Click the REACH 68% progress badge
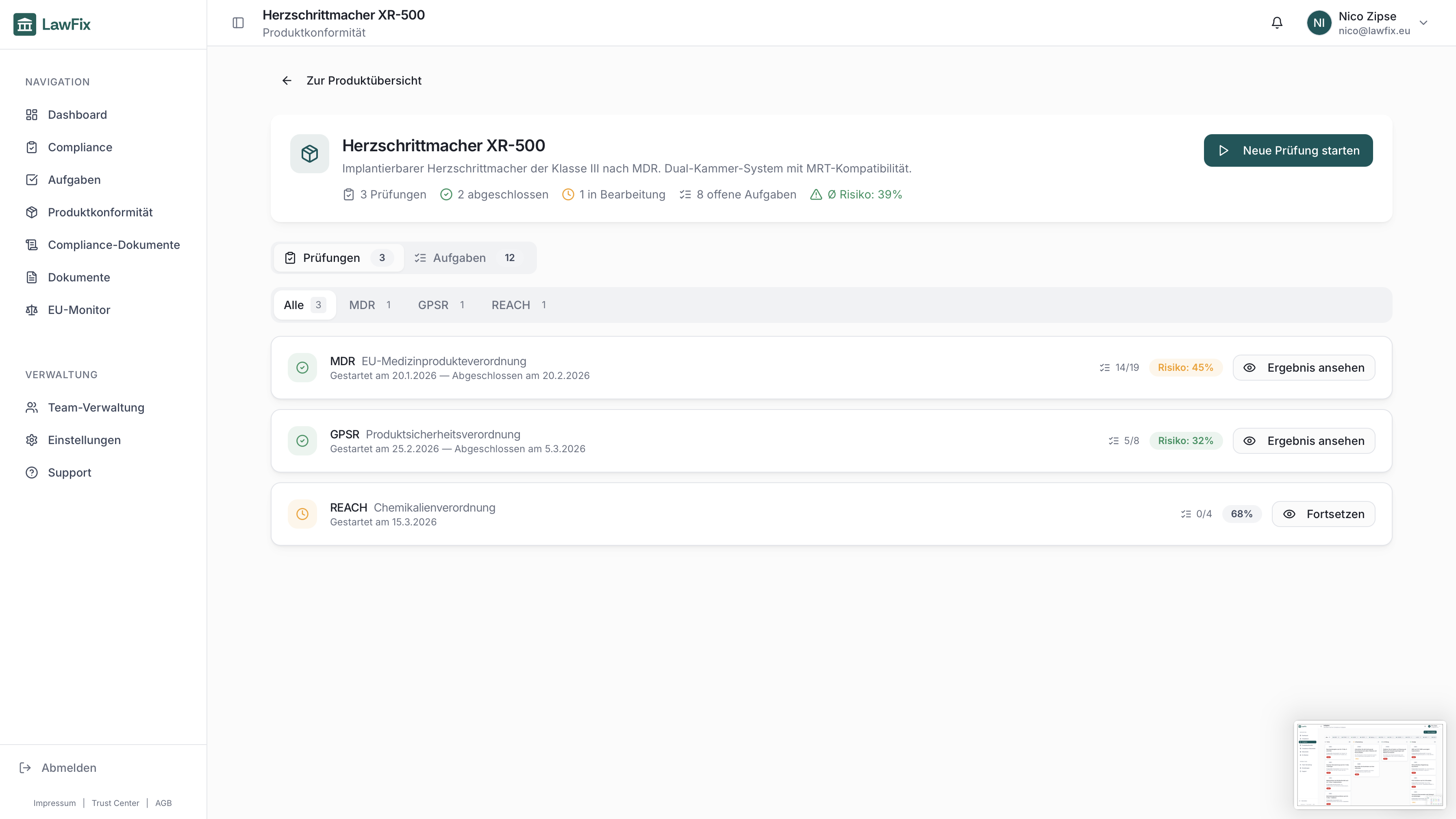The width and height of the screenshot is (1456, 819). pyautogui.click(x=1241, y=514)
